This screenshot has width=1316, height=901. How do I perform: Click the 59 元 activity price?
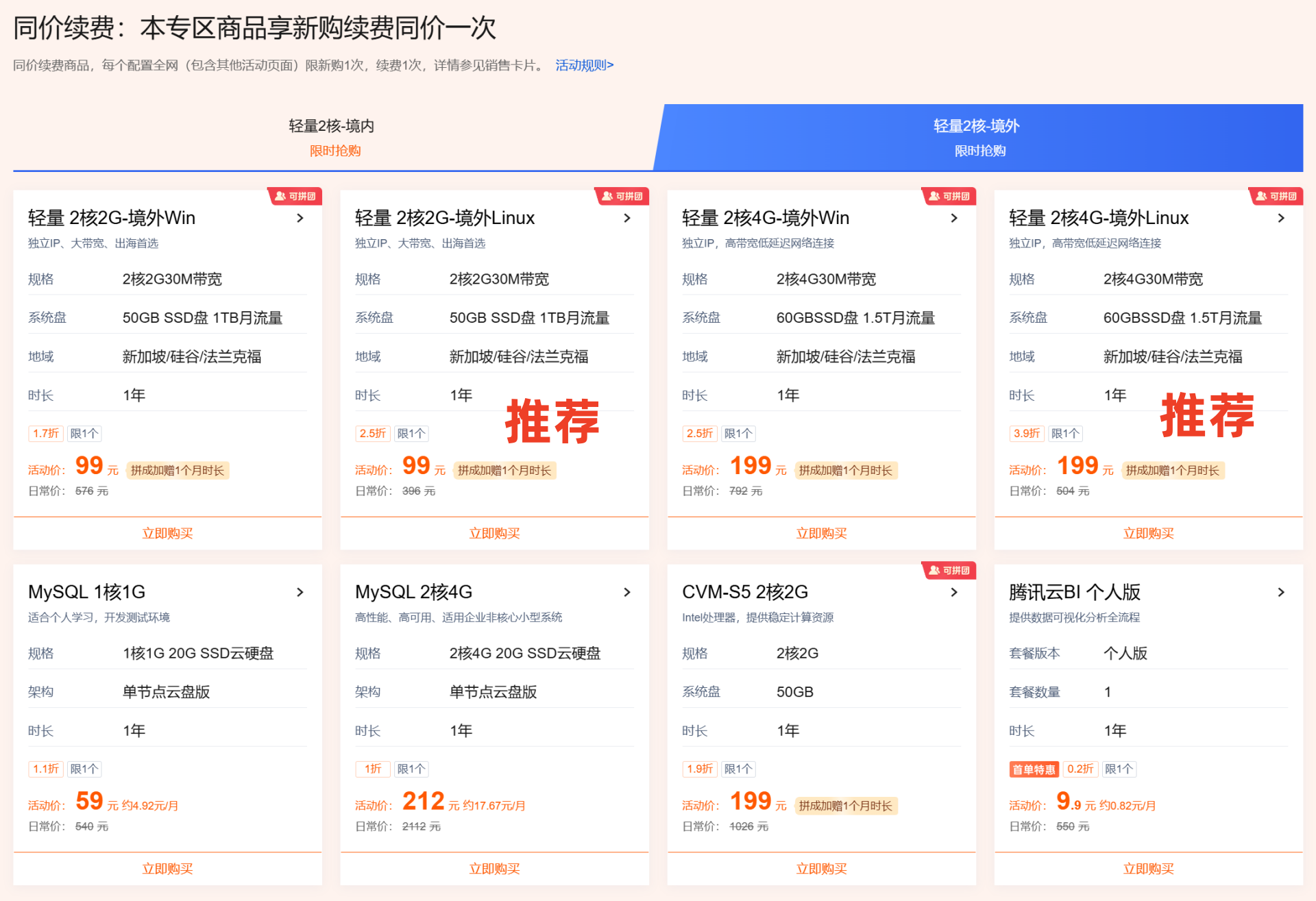(97, 802)
